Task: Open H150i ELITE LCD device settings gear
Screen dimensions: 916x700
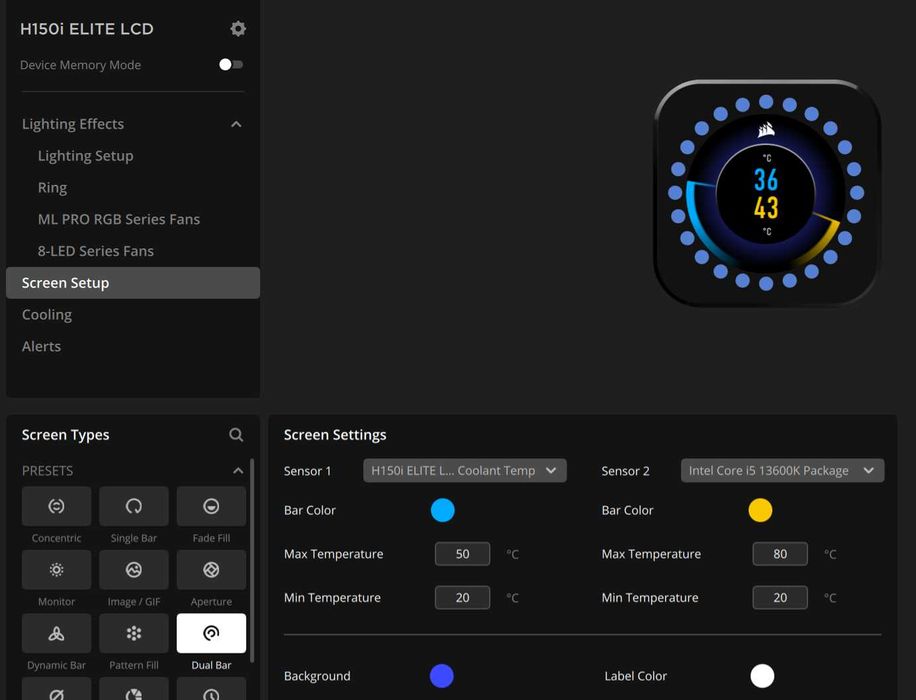Action: click(x=238, y=29)
